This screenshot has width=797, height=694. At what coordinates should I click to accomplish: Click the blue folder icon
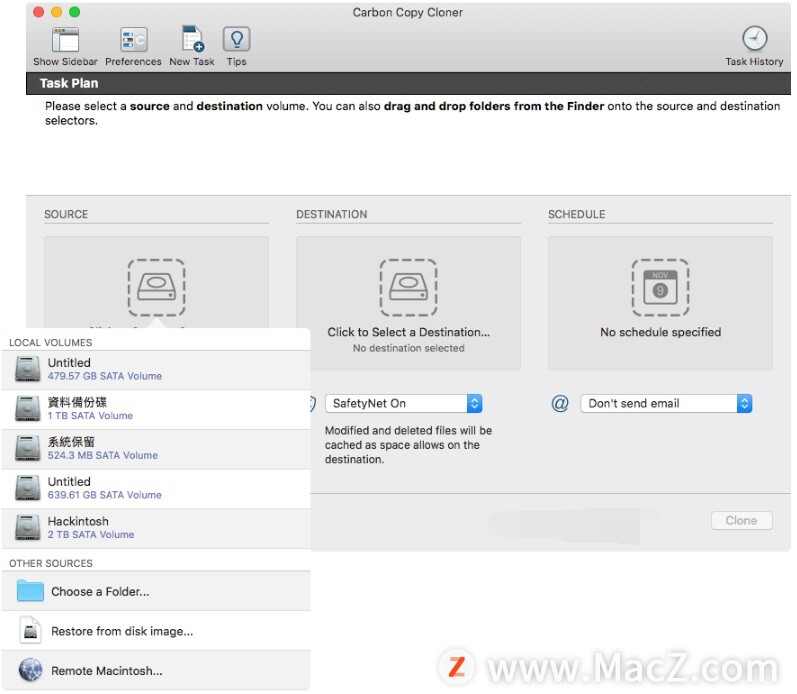[30, 591]
